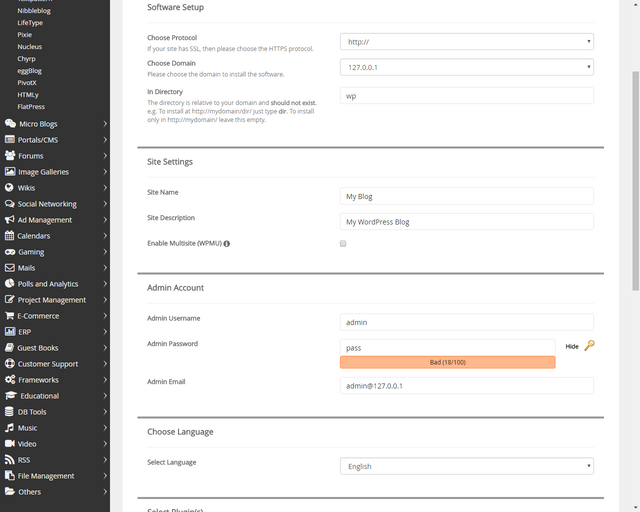Click the Video camera icon
The width and height of the screenshot is (640, 512).
(x=10, y=443)
